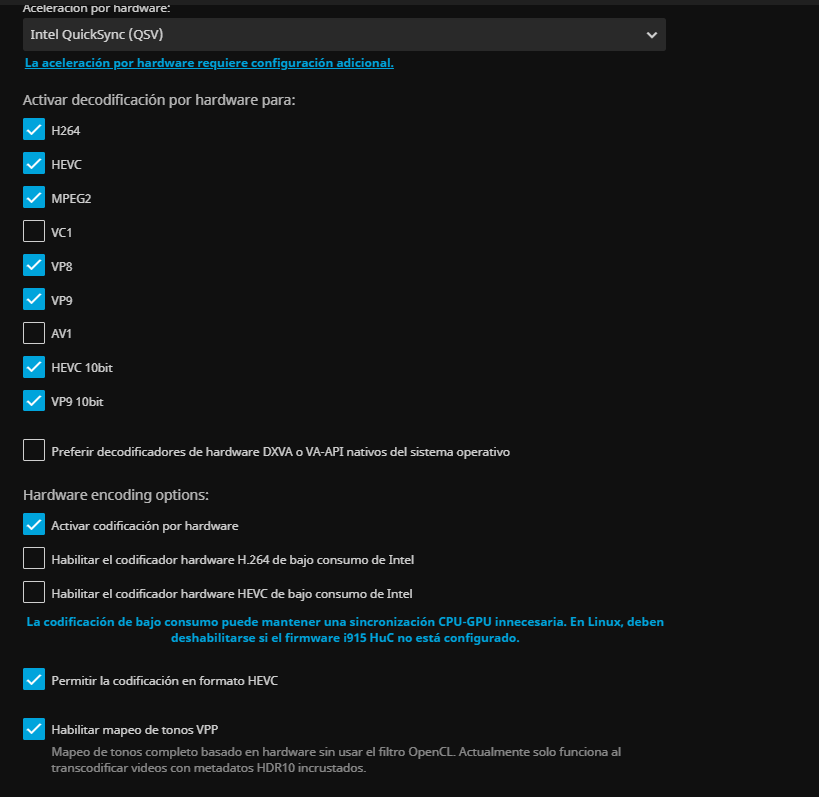Disable VP9 10bit decoding checkbox
This screenshot has width=819, height=797.
coord(34,402)
